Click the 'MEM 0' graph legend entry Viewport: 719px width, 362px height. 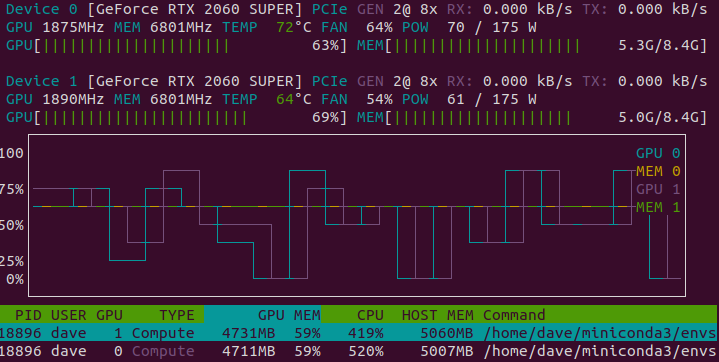pos(658,171)
